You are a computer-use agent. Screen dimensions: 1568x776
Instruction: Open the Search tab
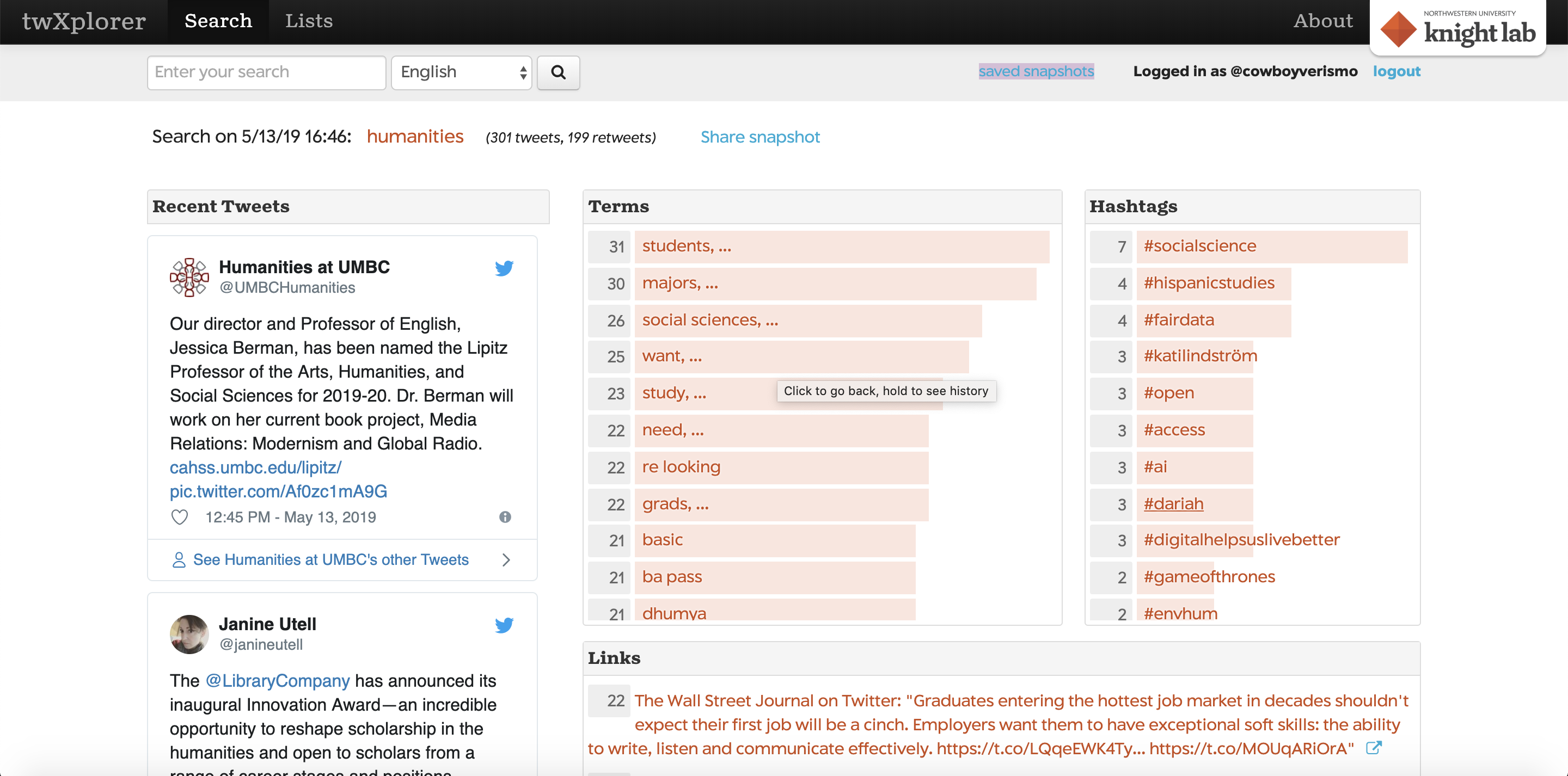coord(218,21)
